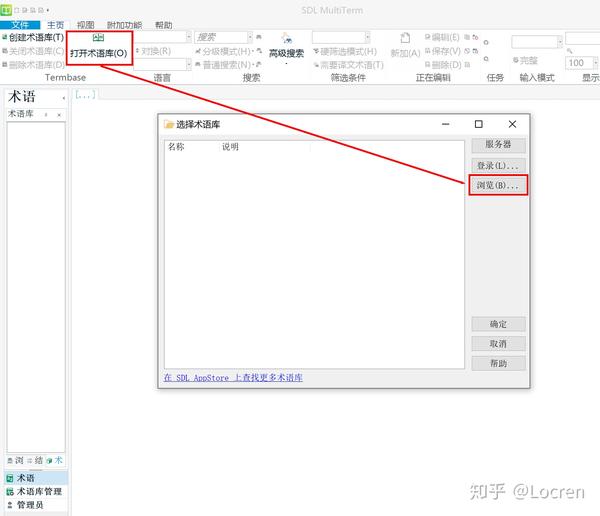
Task: Switch to the 术 termbases tab in the side panel
Action: click(x=55, y=460)
